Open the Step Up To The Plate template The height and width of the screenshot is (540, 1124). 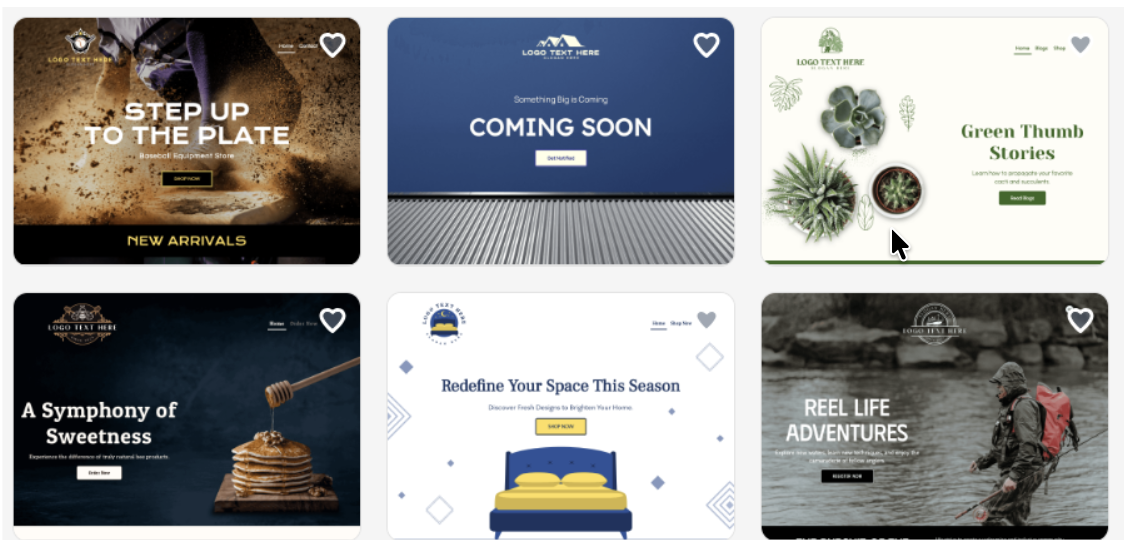[x=186, y=141]
